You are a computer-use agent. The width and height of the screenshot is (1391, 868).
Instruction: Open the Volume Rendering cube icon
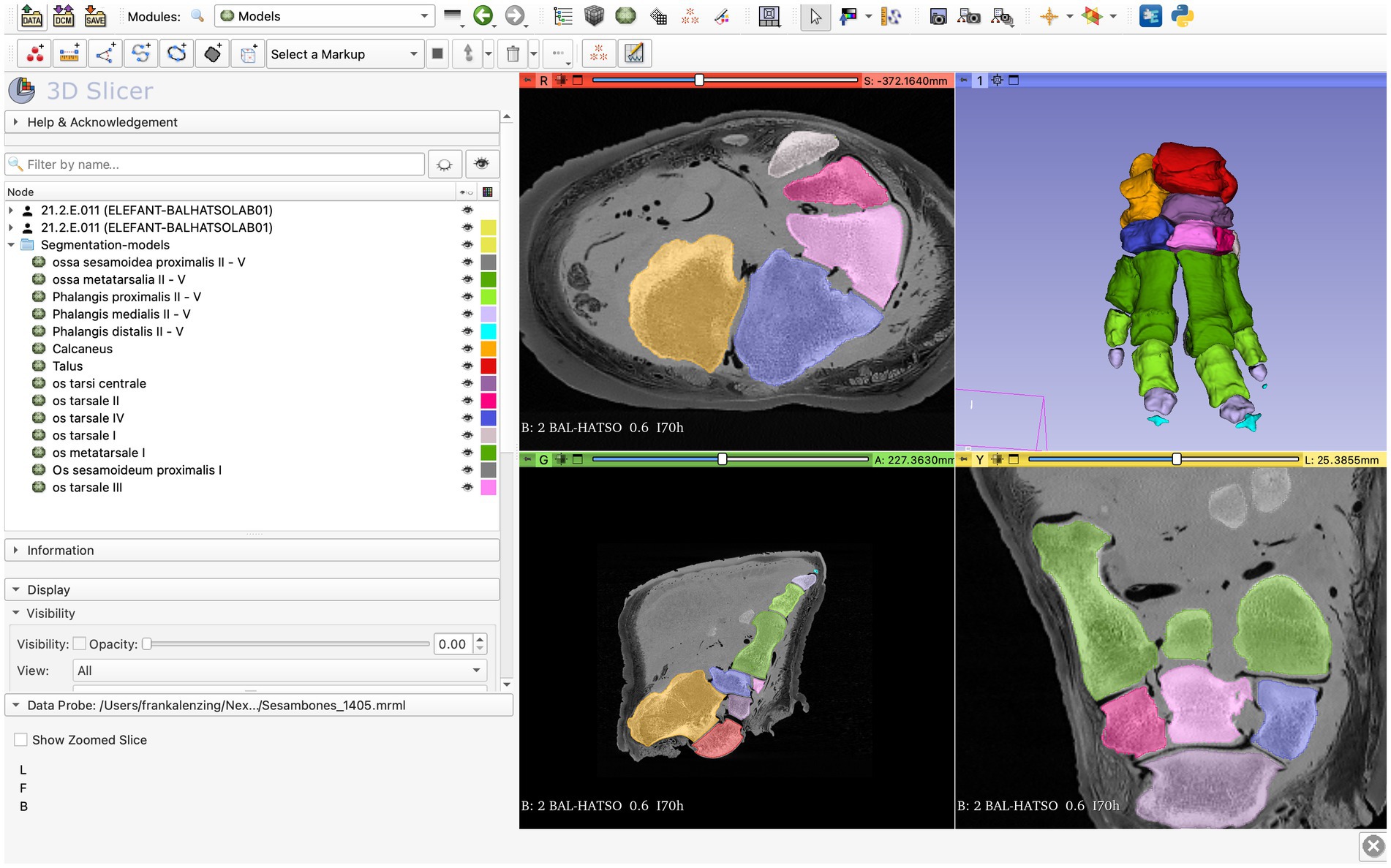pos(594,16)
